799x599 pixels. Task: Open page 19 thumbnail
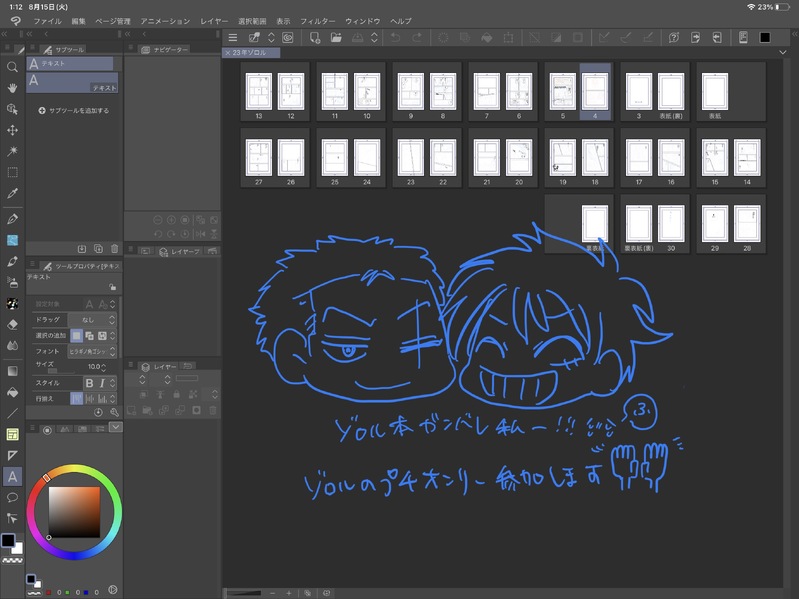click(563, 158)
